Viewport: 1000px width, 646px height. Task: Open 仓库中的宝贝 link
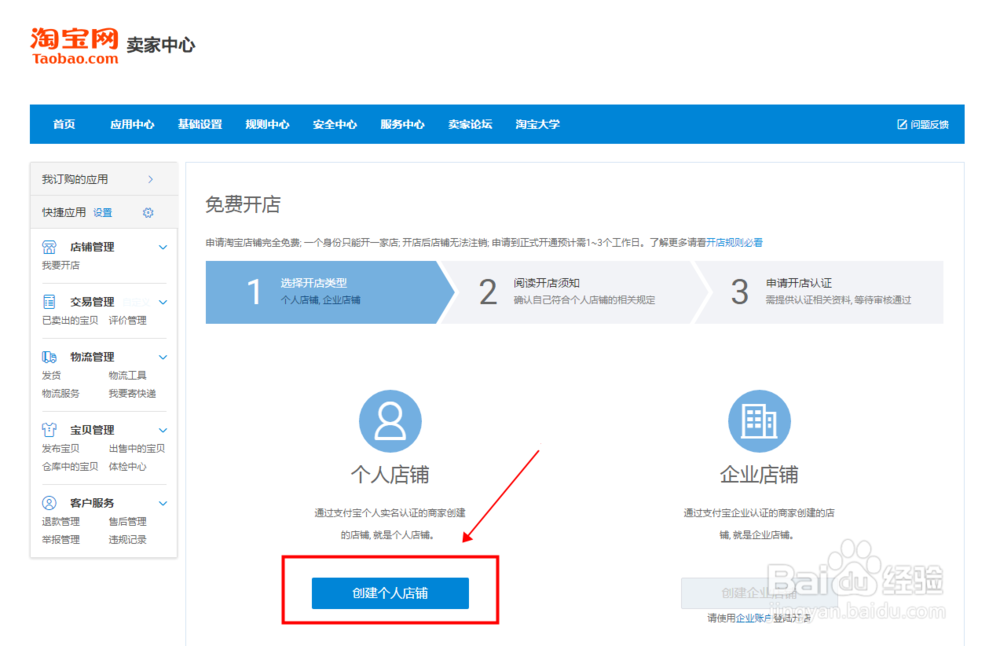tap(70, 466)
